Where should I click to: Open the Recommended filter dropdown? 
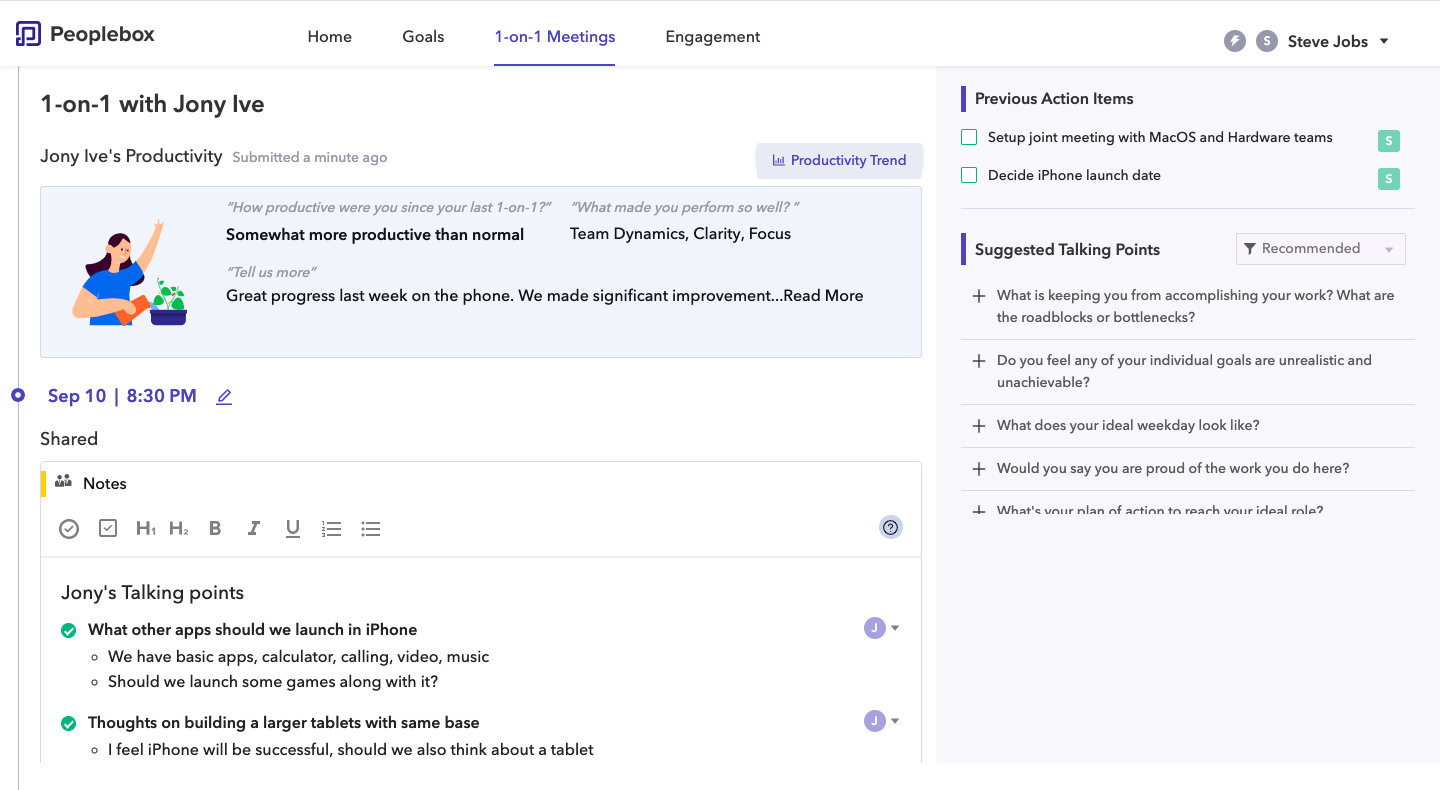point(1320,249)
